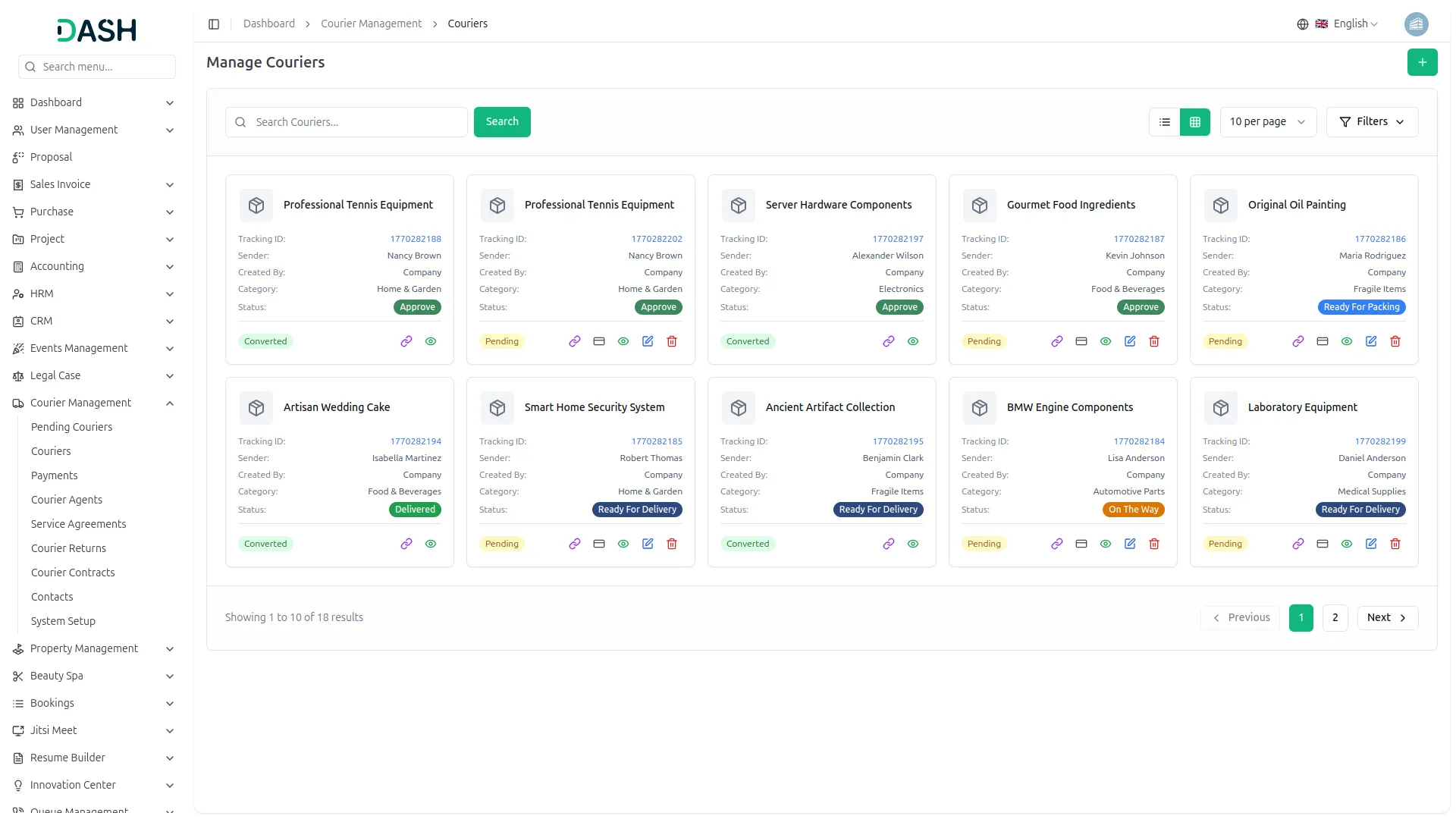Delete the Gourmet Food Ingredients courier
1456x819 pixels.
1153,341
